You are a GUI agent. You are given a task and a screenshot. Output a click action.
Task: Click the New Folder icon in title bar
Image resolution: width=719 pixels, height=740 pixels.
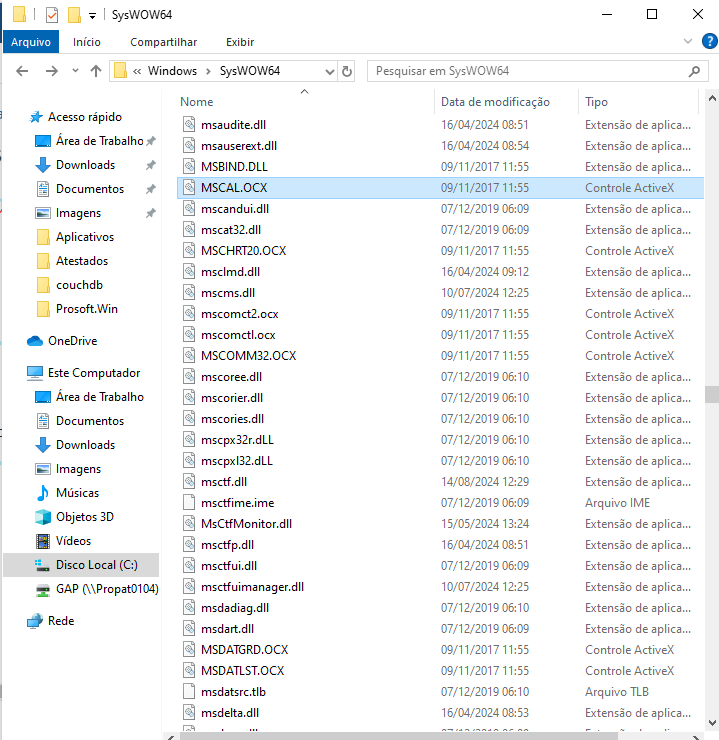74,15
